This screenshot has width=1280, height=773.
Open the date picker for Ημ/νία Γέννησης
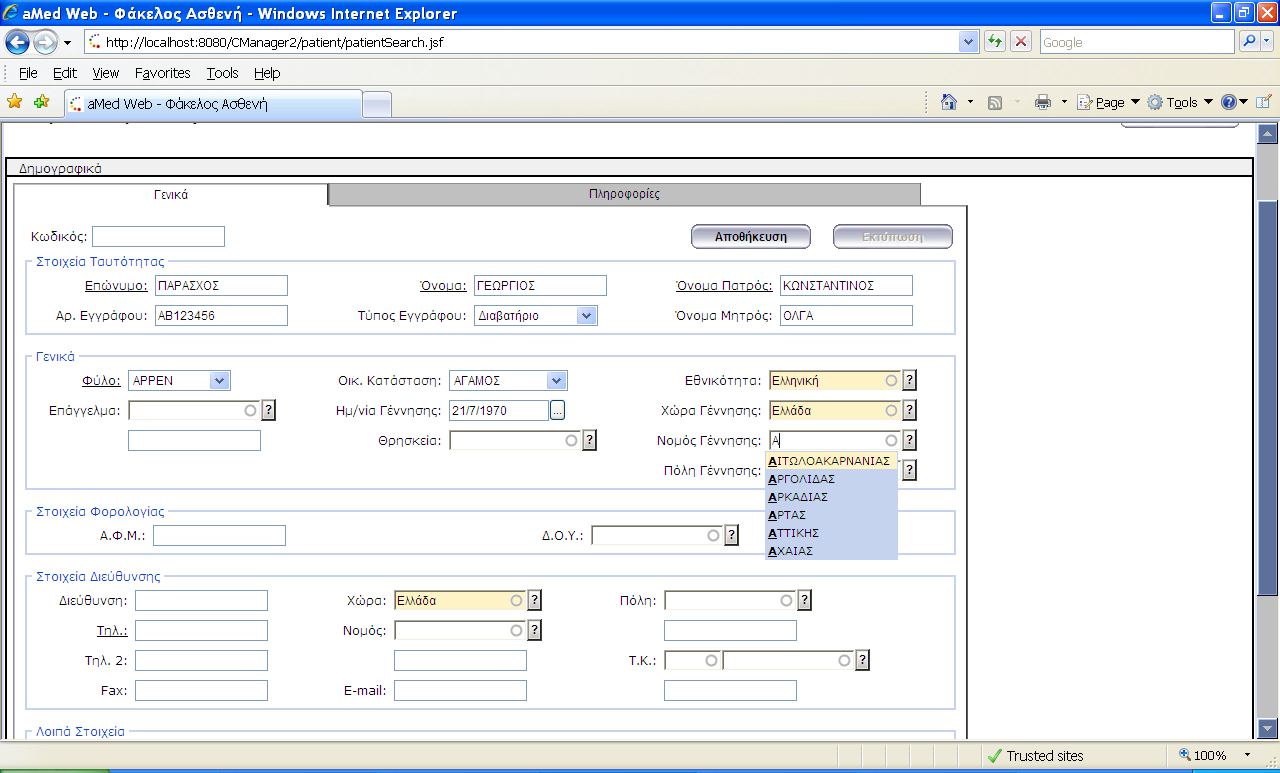pos(558,410)
